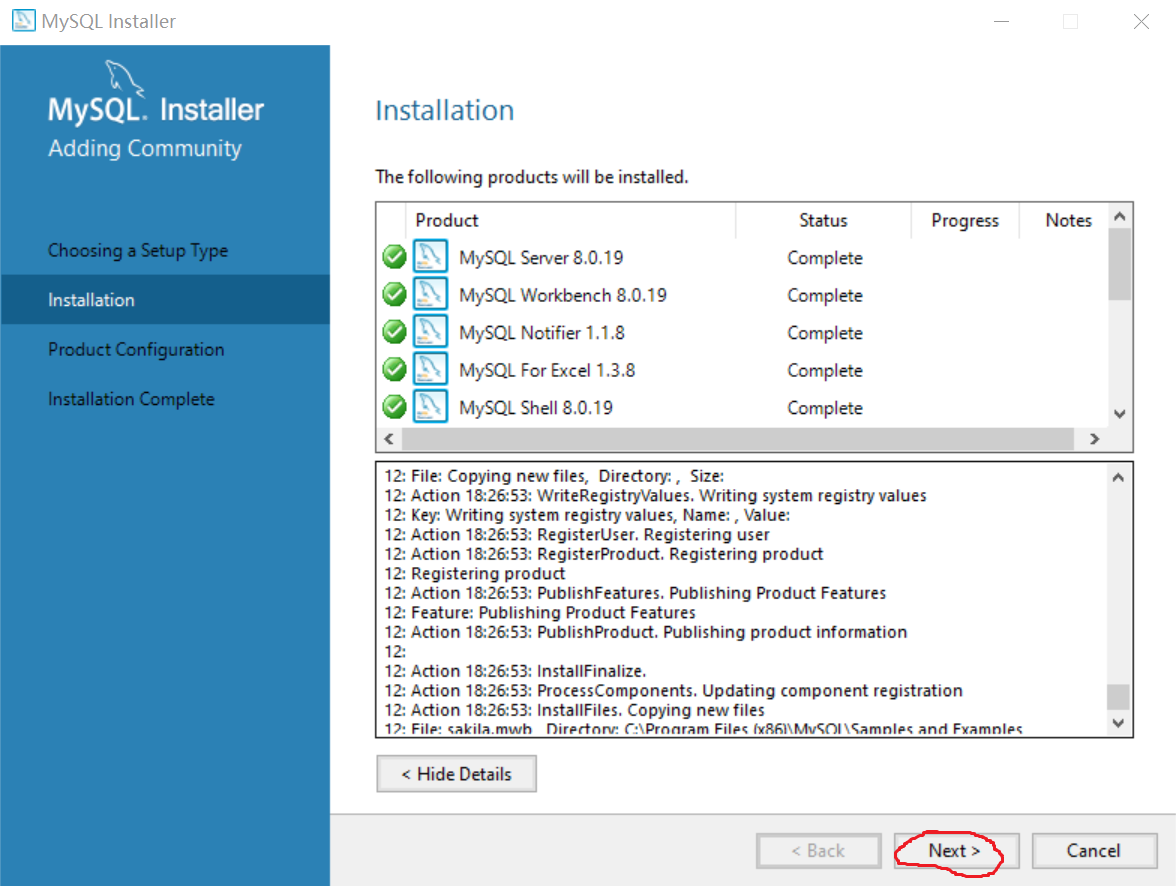
Task: Click green checkmark beside MySQL For Excel
Action: pyautogui.click(x=394, y=369)
